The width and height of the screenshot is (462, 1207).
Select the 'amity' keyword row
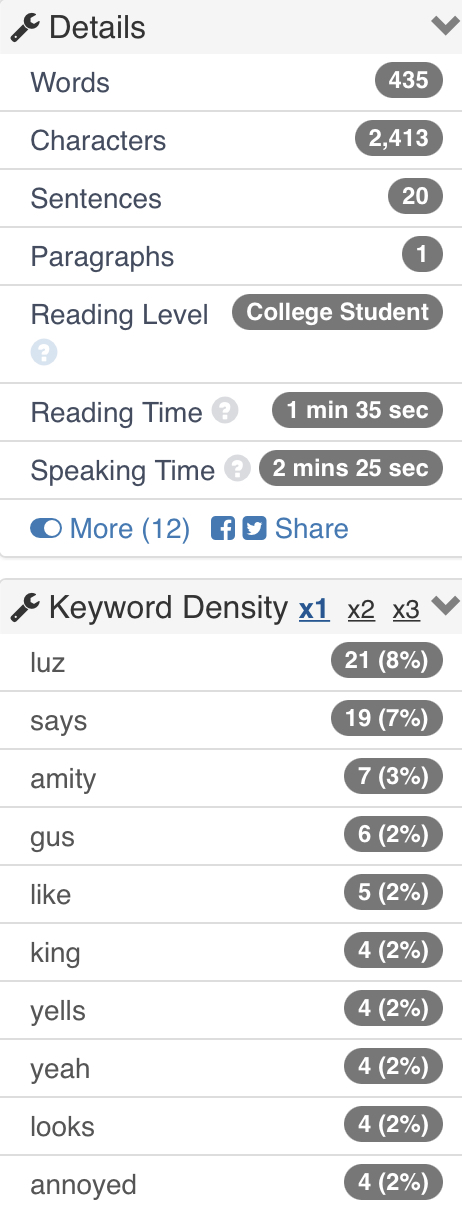click(231, 778)
